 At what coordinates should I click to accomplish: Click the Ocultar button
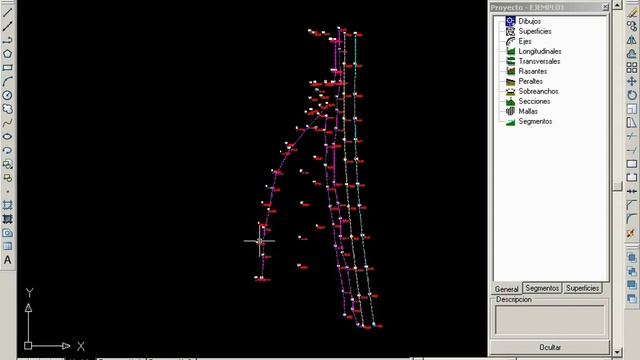(550, 347)
